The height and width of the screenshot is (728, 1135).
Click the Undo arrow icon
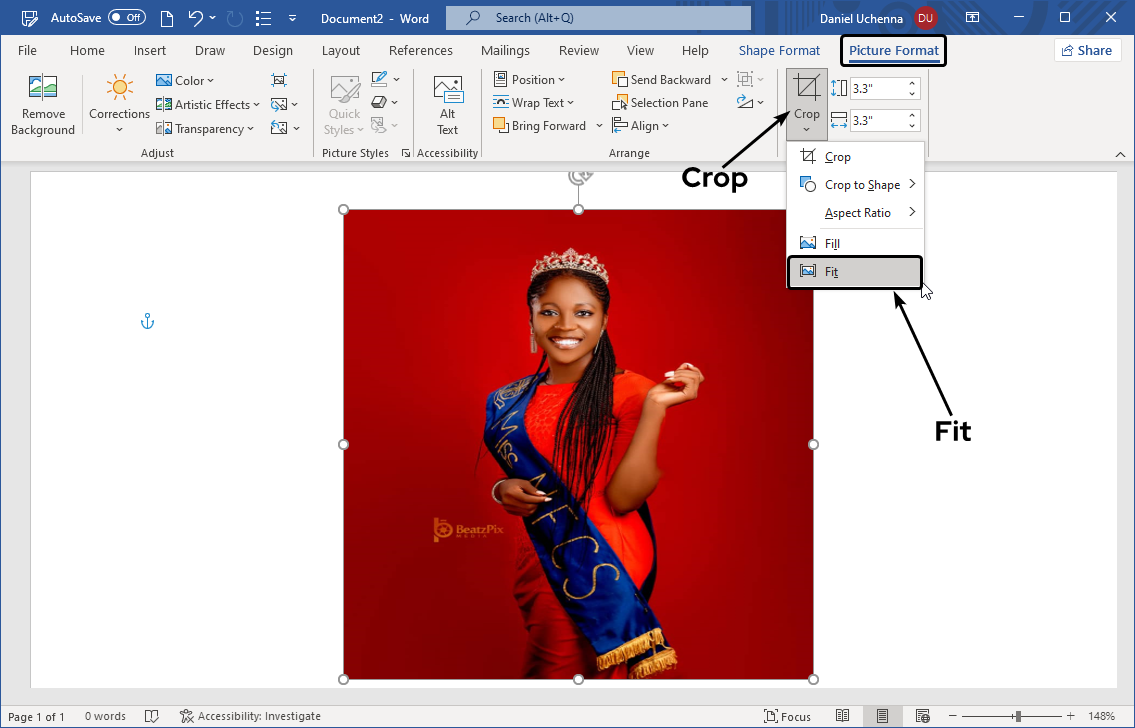coord(196,18)
